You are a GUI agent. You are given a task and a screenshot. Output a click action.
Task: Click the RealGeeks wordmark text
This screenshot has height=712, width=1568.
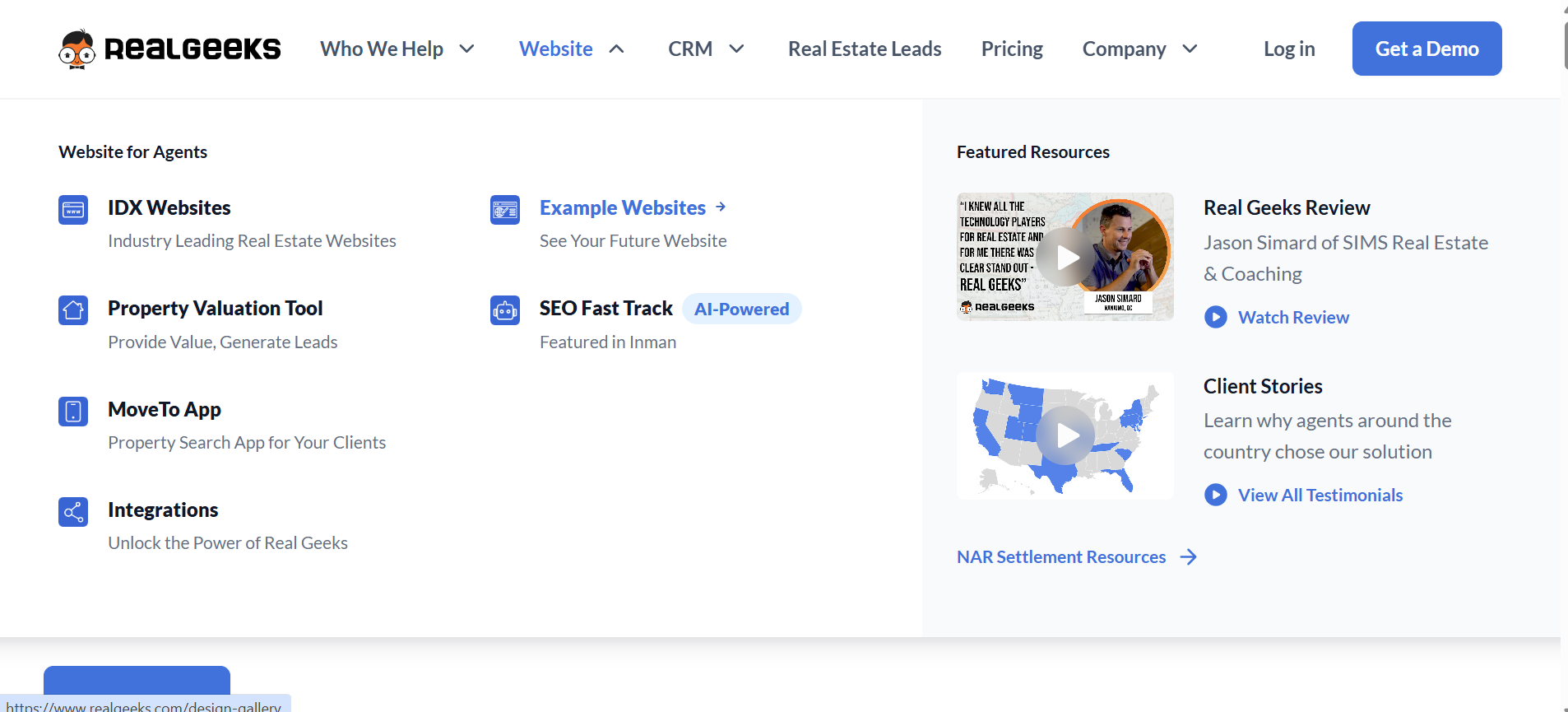[193, 49]
